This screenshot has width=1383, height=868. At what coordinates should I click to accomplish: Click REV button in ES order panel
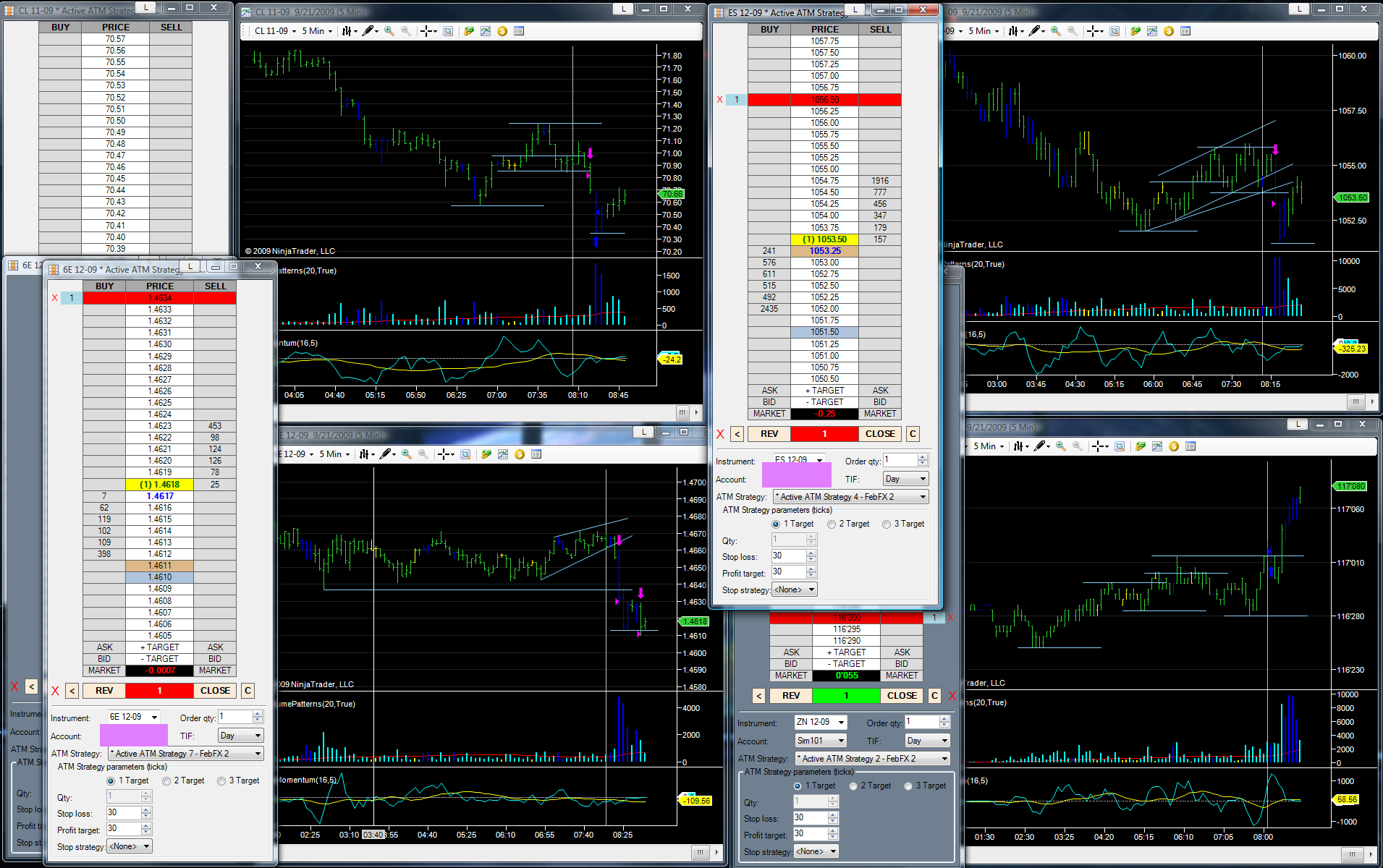click(769, 434)
